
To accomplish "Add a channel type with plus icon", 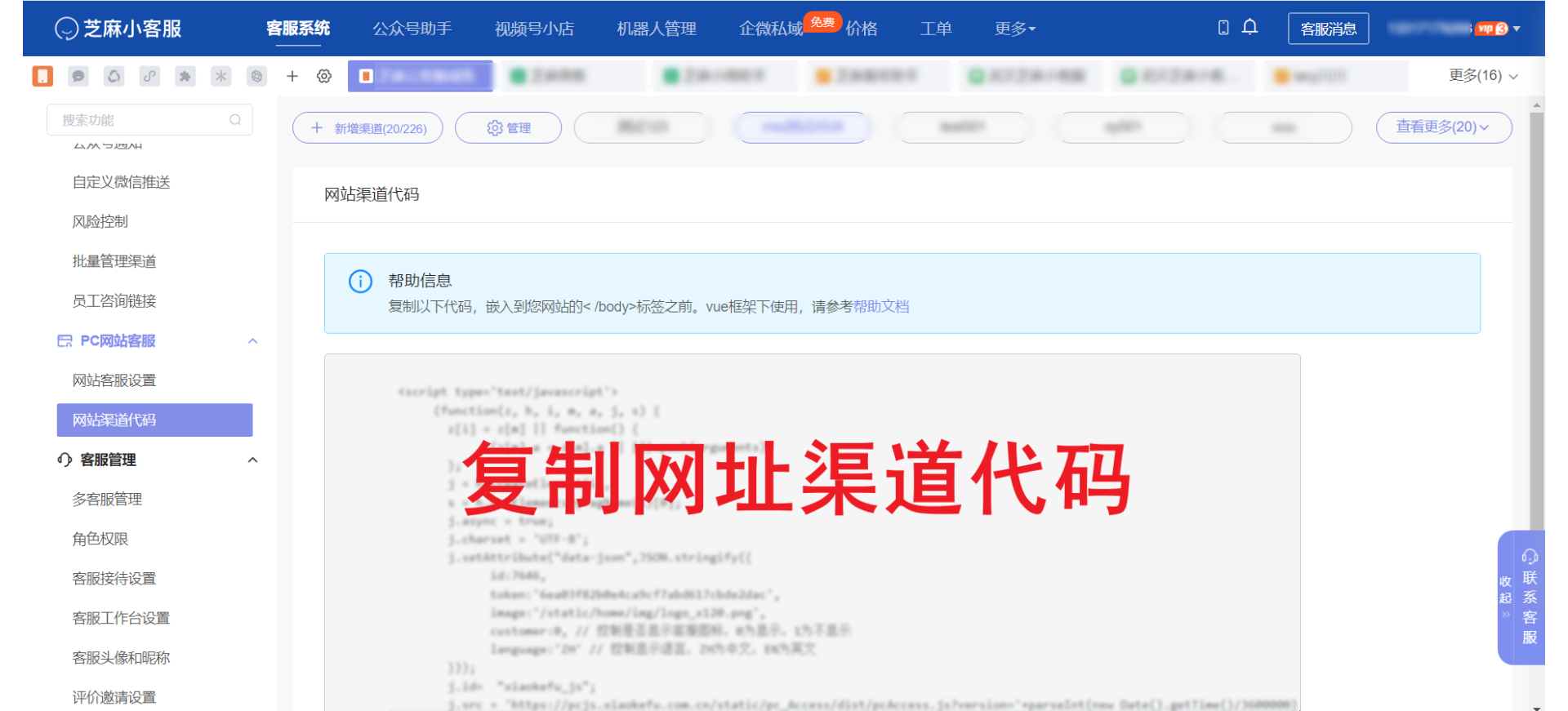I will coord(292,76).
